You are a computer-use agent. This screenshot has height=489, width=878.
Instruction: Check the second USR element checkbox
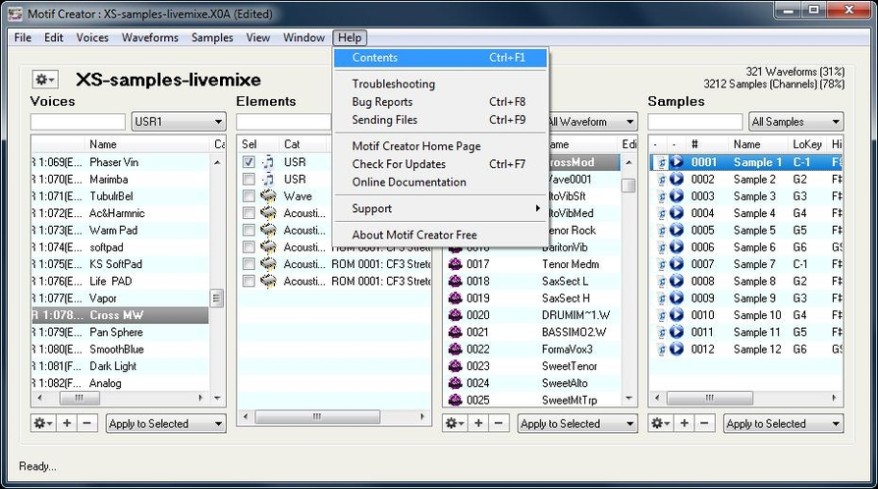coord(249,179)
